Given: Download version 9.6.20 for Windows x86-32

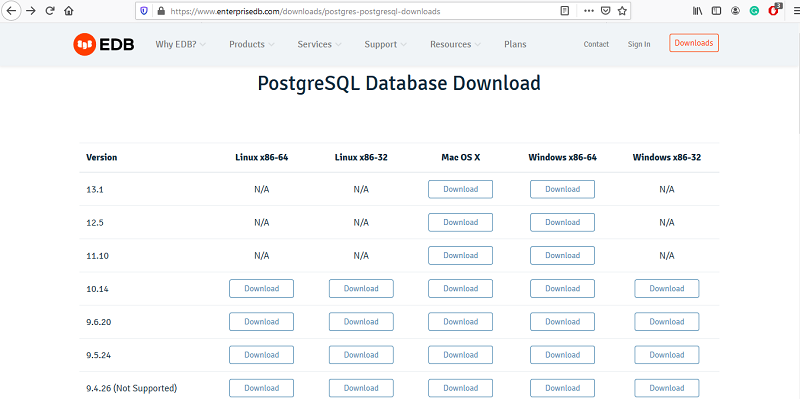Looking at the screenshot, I should [x=667, y=322].
